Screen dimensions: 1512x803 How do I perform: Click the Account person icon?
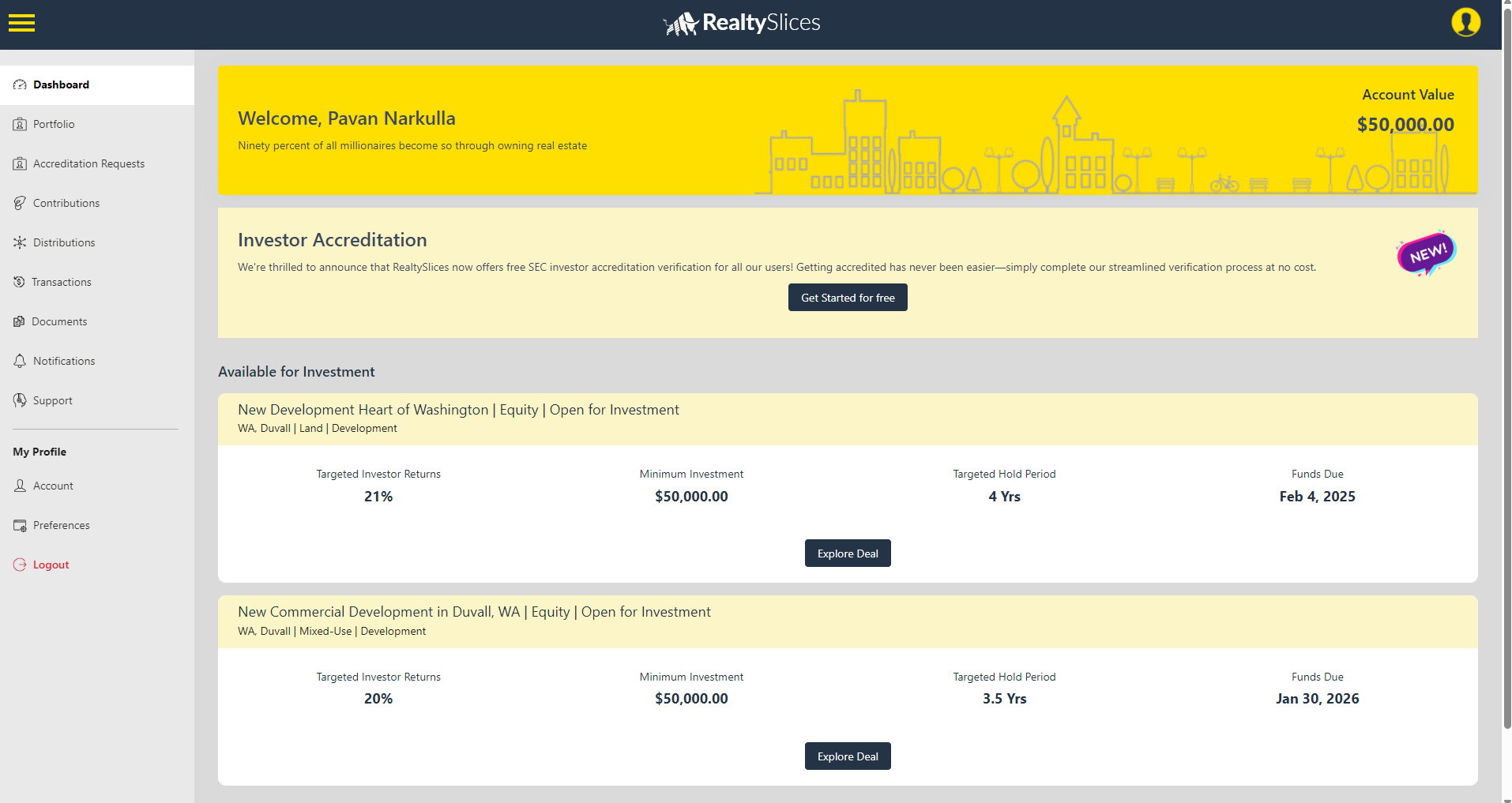point(20,486)
